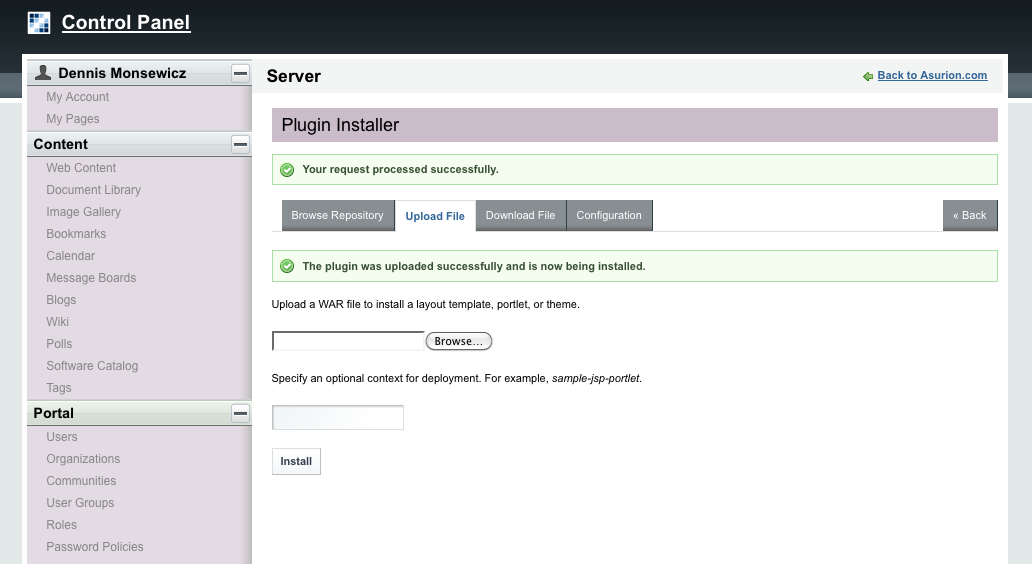
Task: Click the Control Panel logo icon
Action: click(x=38, y=22)
